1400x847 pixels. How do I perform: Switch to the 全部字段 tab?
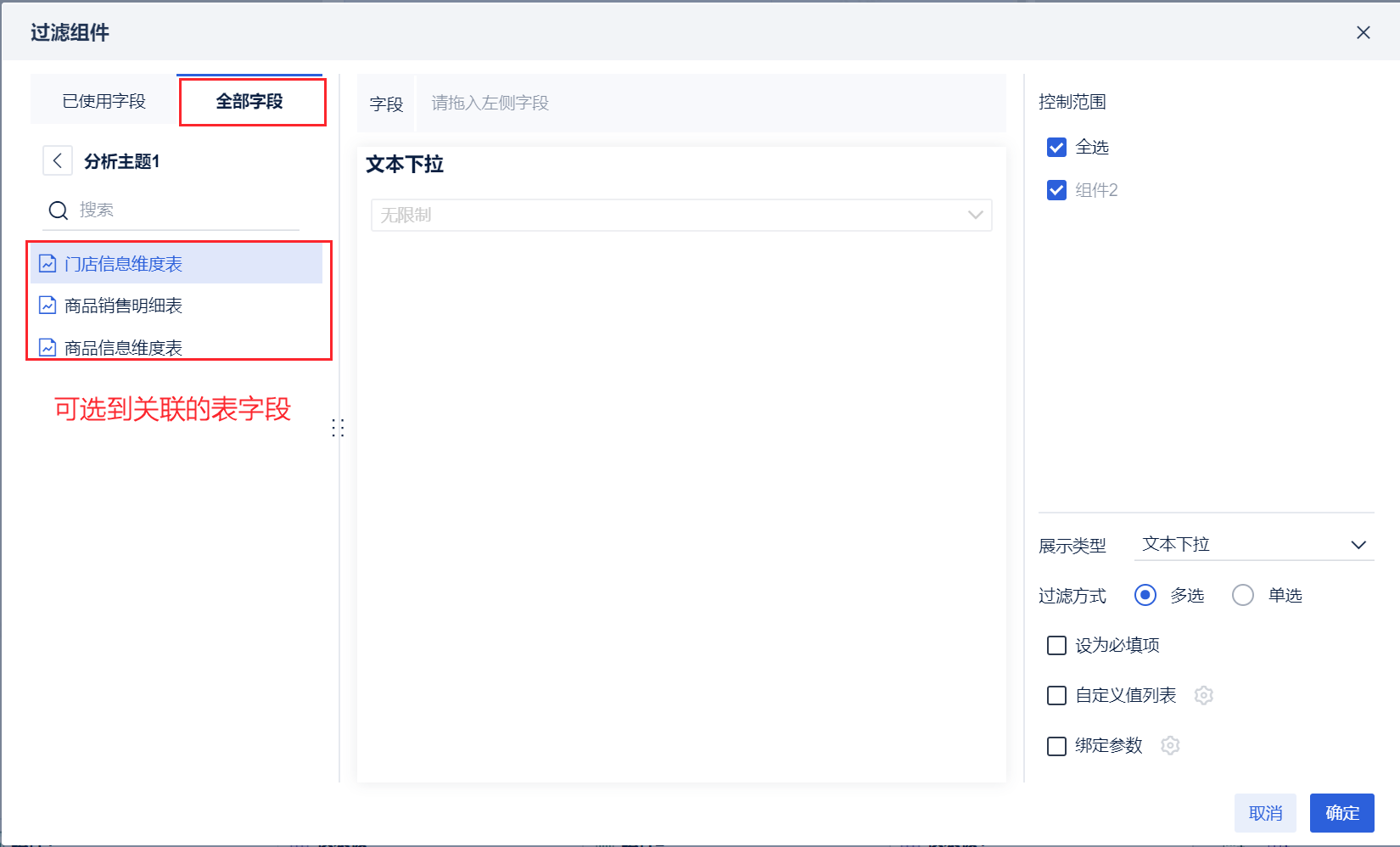(249, 101)
